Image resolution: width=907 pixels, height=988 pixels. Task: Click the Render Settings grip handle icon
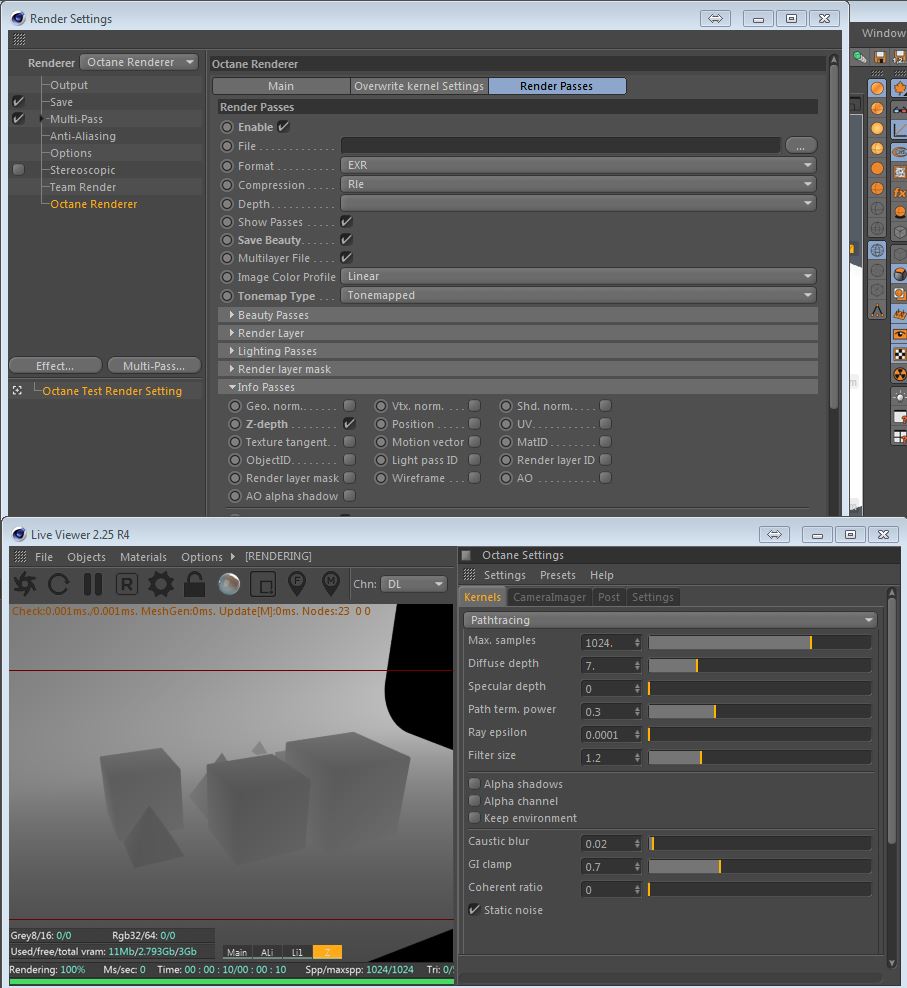coord(20,39)
